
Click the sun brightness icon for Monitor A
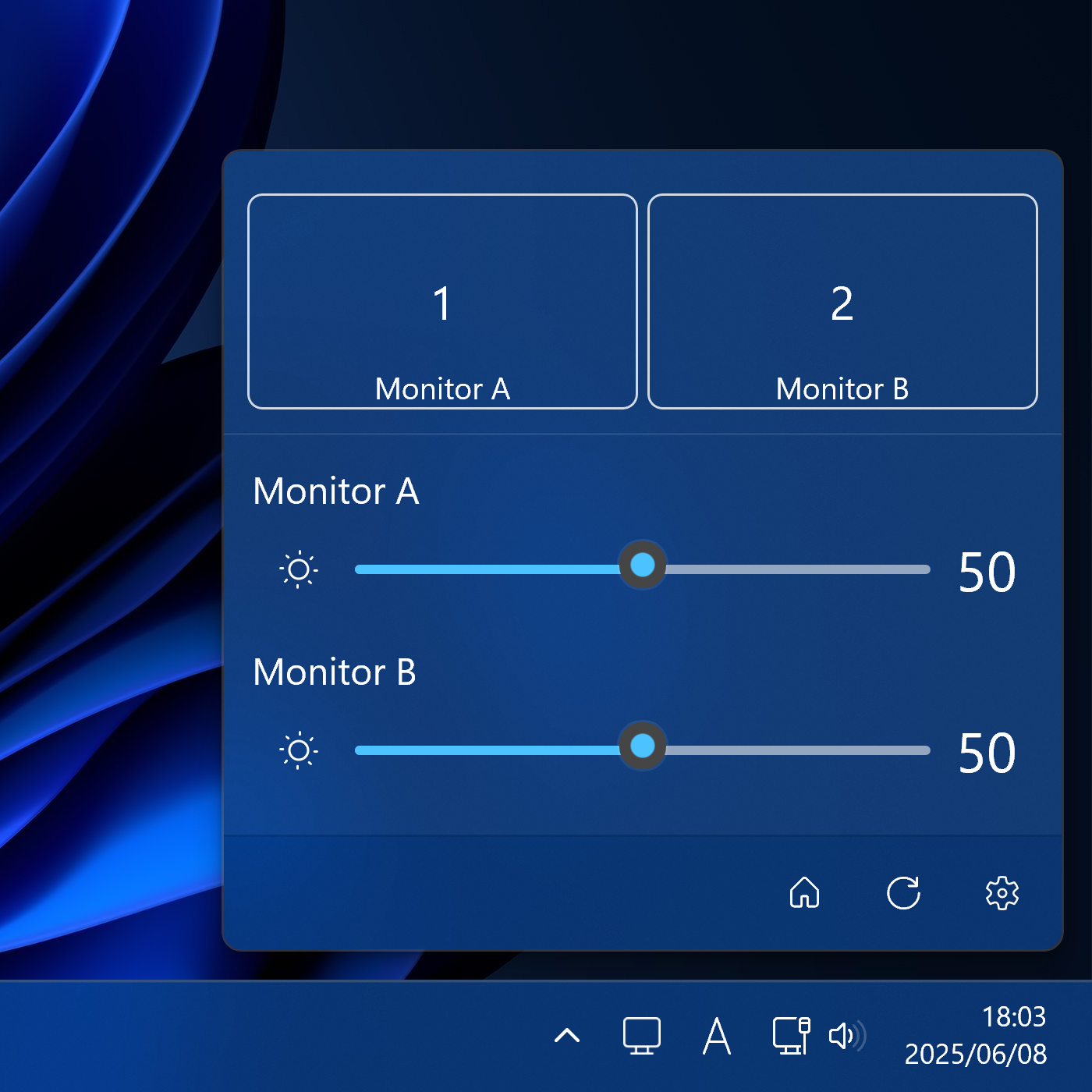(x=298, y=569)
